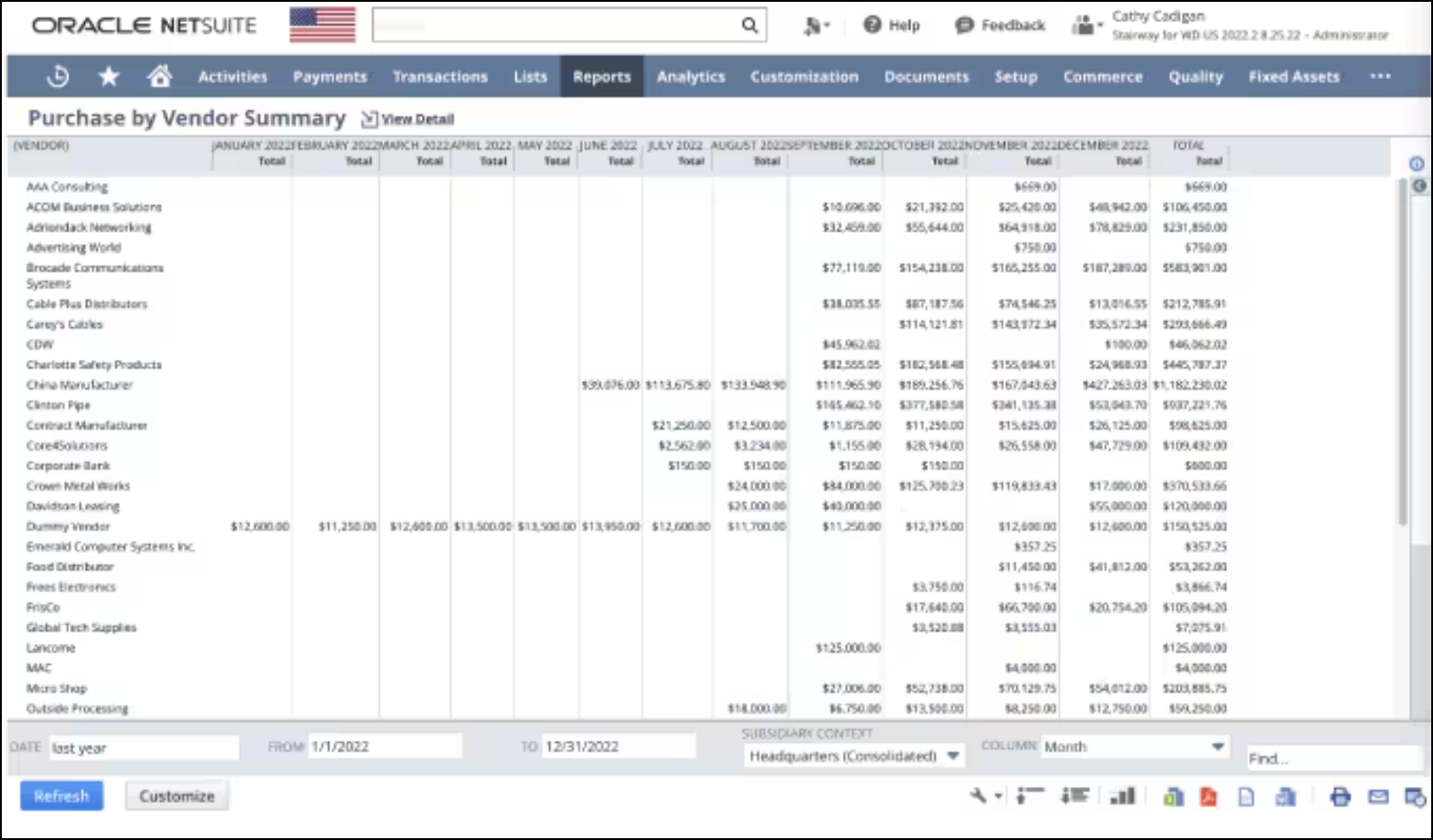The image size is (1433, 840).
Task: Expand the wrench options dropdown arrow
Action: tap(999, 796)
